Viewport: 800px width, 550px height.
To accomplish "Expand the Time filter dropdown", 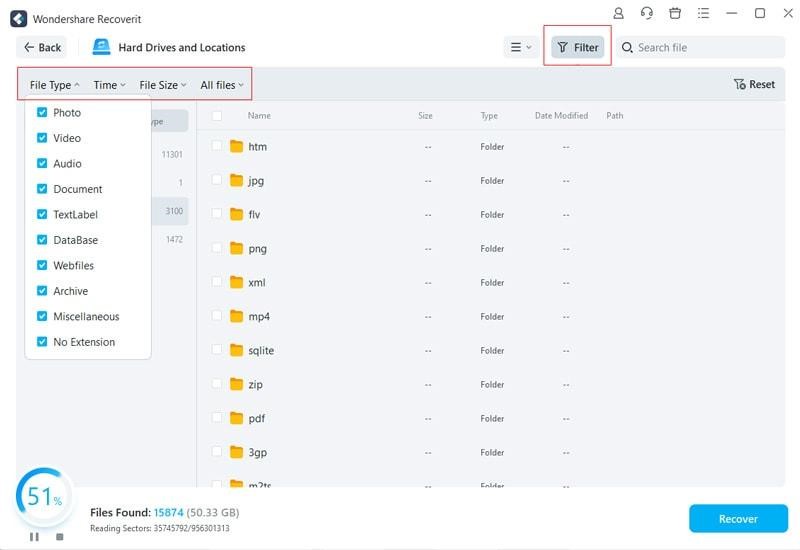I will [x=109, y=85].
